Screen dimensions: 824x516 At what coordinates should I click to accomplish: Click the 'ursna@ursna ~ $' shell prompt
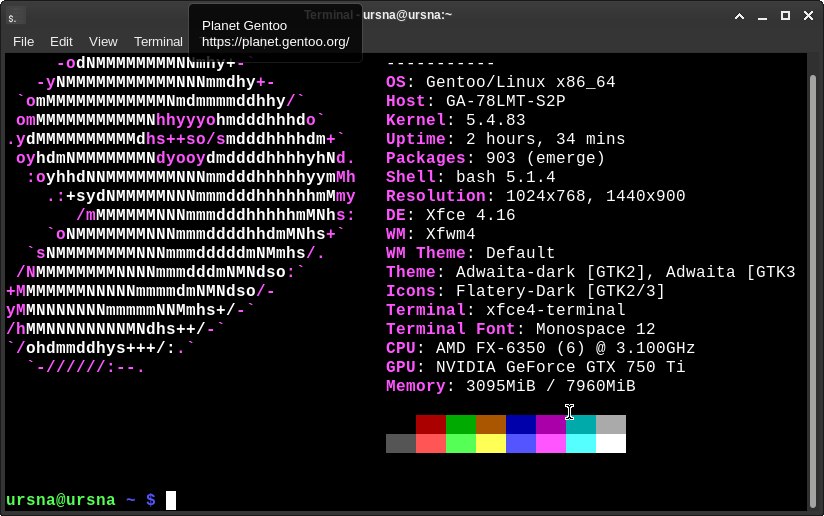(81, 500)
